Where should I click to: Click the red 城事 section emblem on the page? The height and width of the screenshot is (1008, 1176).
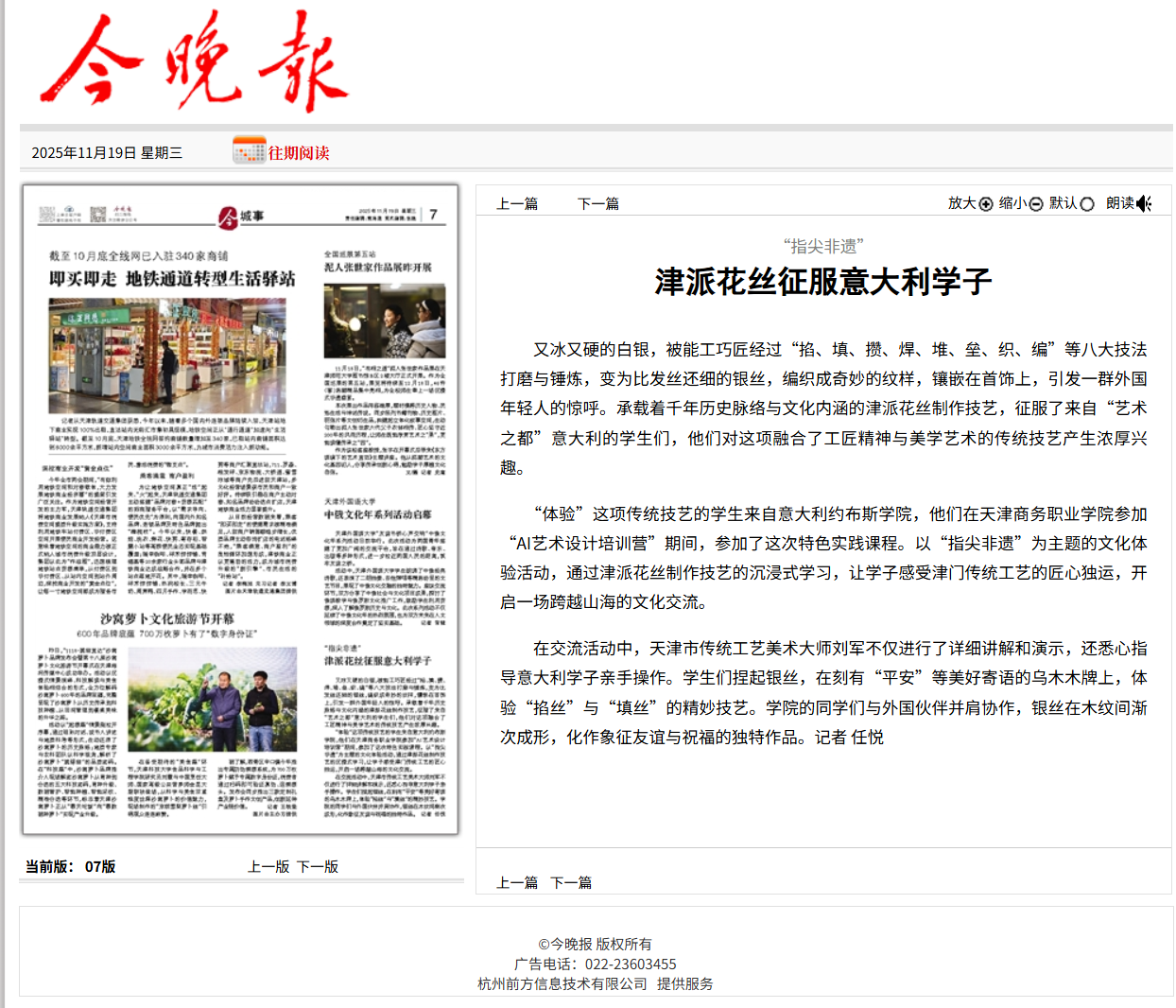point(228,217)
